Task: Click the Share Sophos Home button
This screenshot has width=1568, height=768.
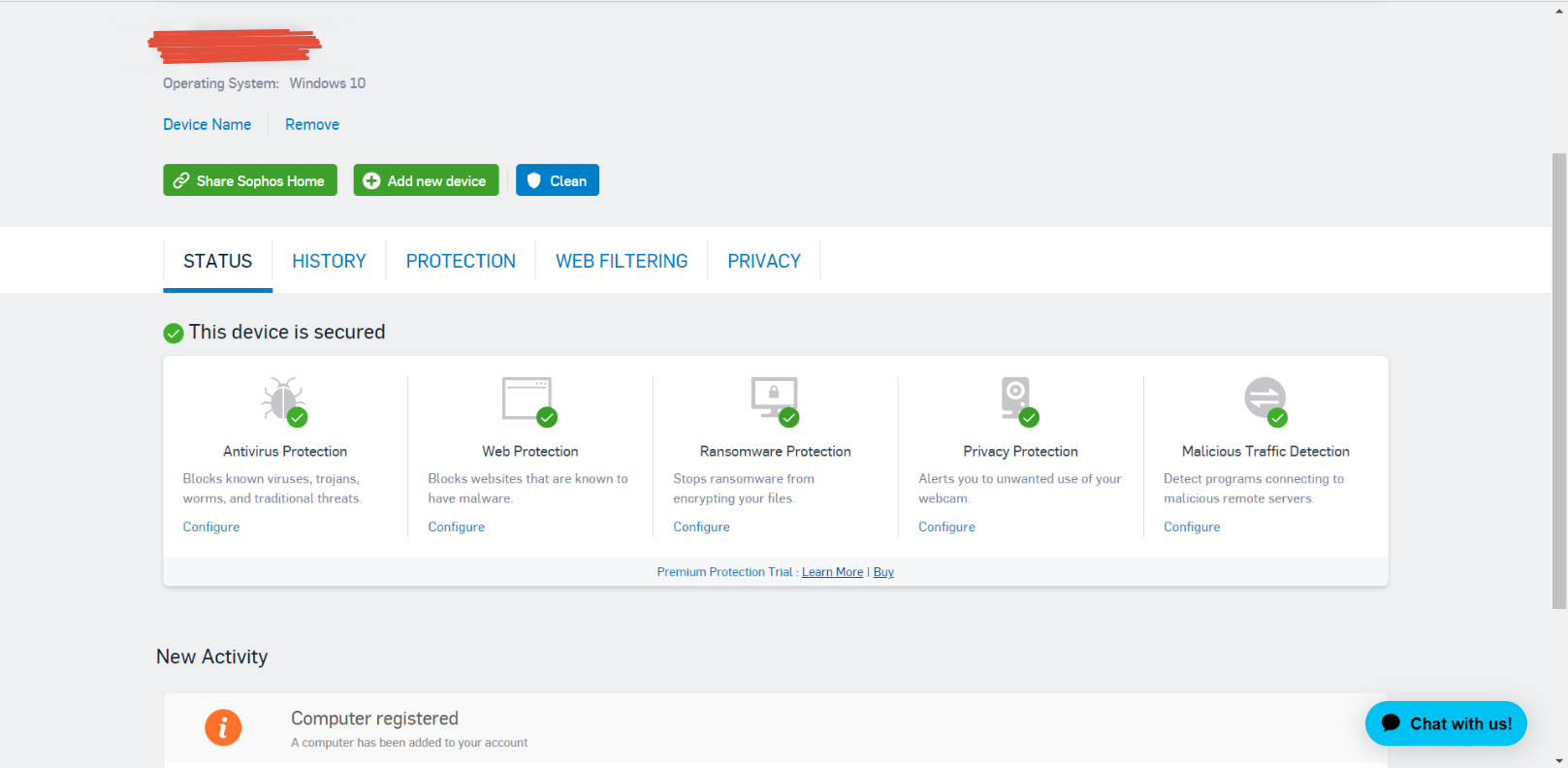Action: point(250,180)
